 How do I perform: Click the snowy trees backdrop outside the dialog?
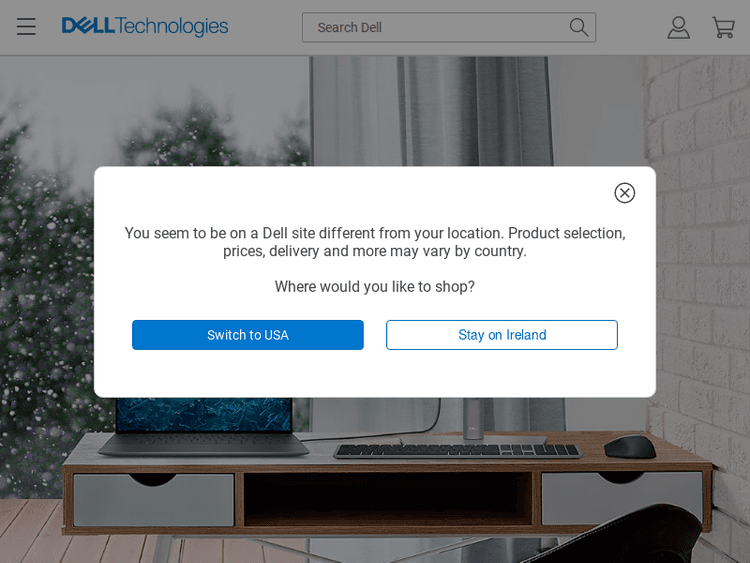pyautogui.click(x=48, y=287)
